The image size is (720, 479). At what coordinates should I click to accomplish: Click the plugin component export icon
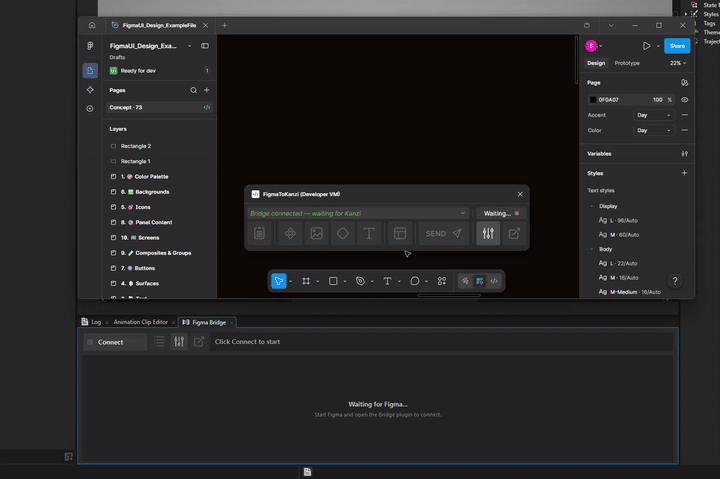pyautogui.click(x=290, y=233)
